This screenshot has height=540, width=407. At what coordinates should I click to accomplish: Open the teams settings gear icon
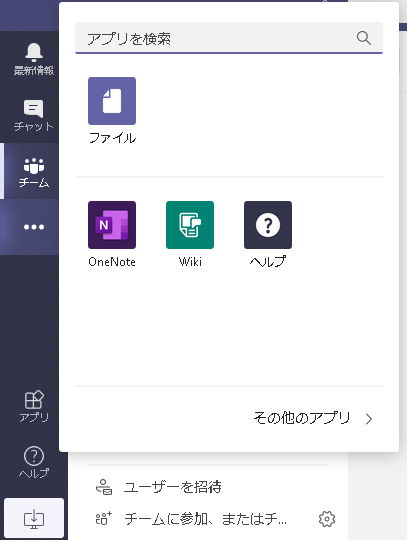(327, 519)
